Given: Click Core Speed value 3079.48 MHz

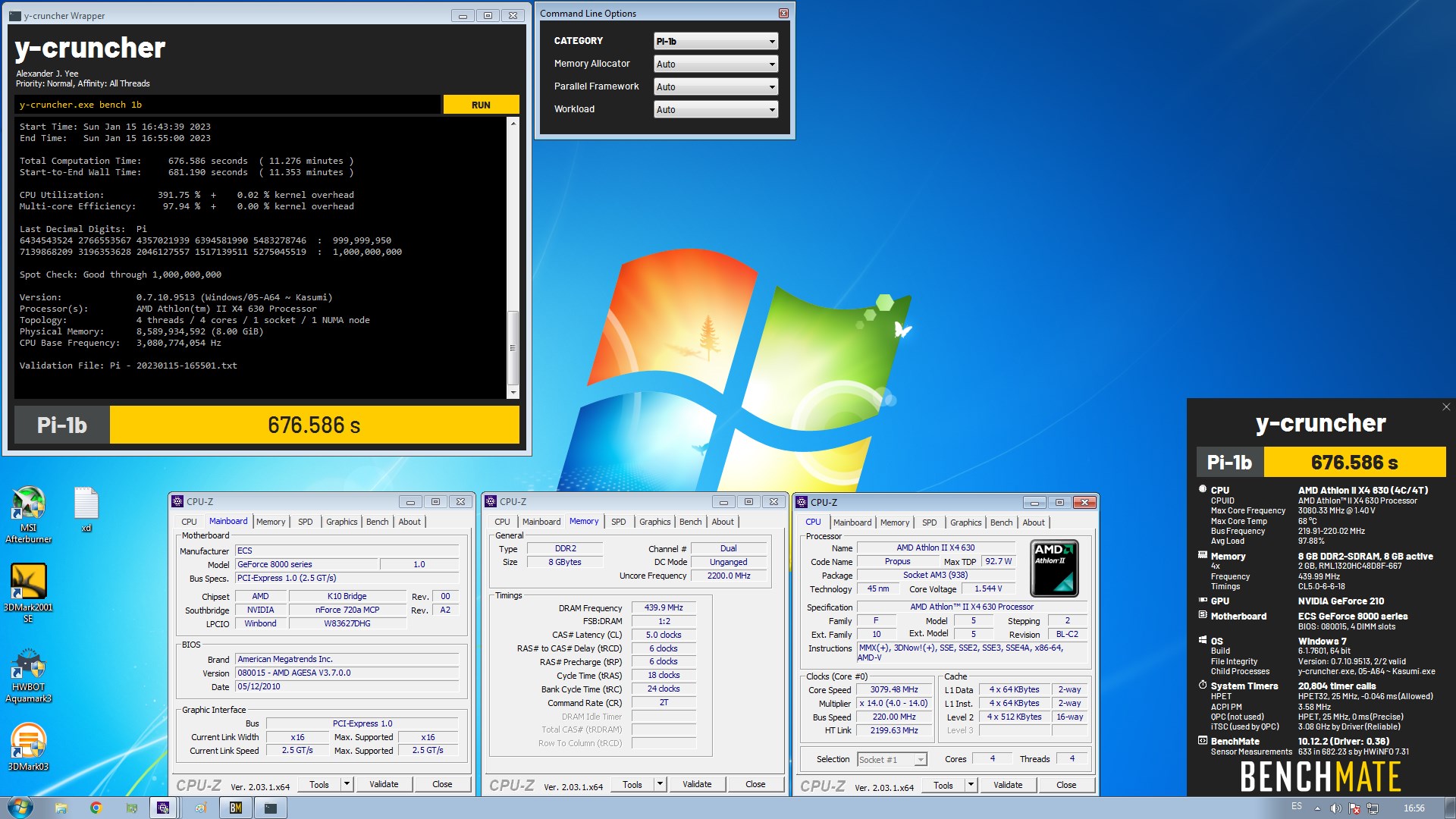Looking at the screenshot, I should click(894, 689).
